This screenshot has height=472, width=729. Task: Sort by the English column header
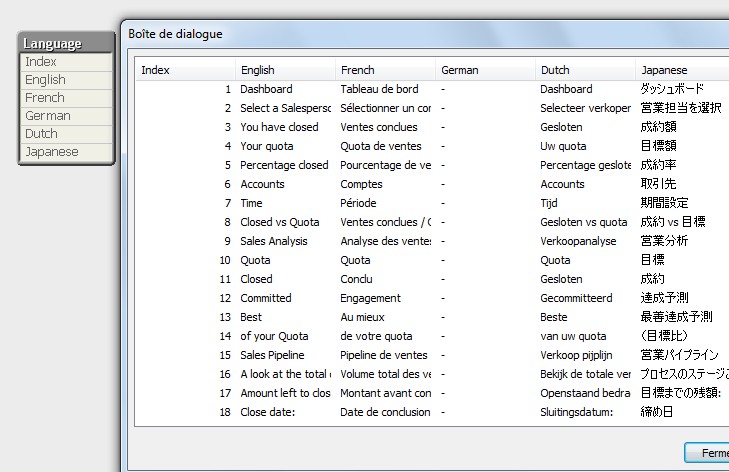tap(285, 70)
